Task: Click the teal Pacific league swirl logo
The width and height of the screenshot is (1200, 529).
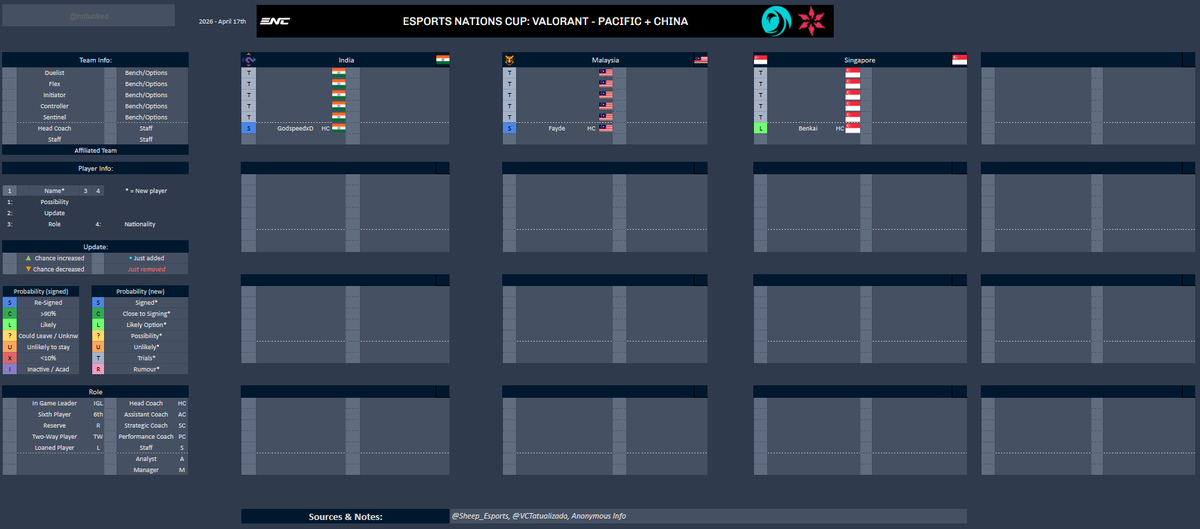Action: [x=776, y=21]
